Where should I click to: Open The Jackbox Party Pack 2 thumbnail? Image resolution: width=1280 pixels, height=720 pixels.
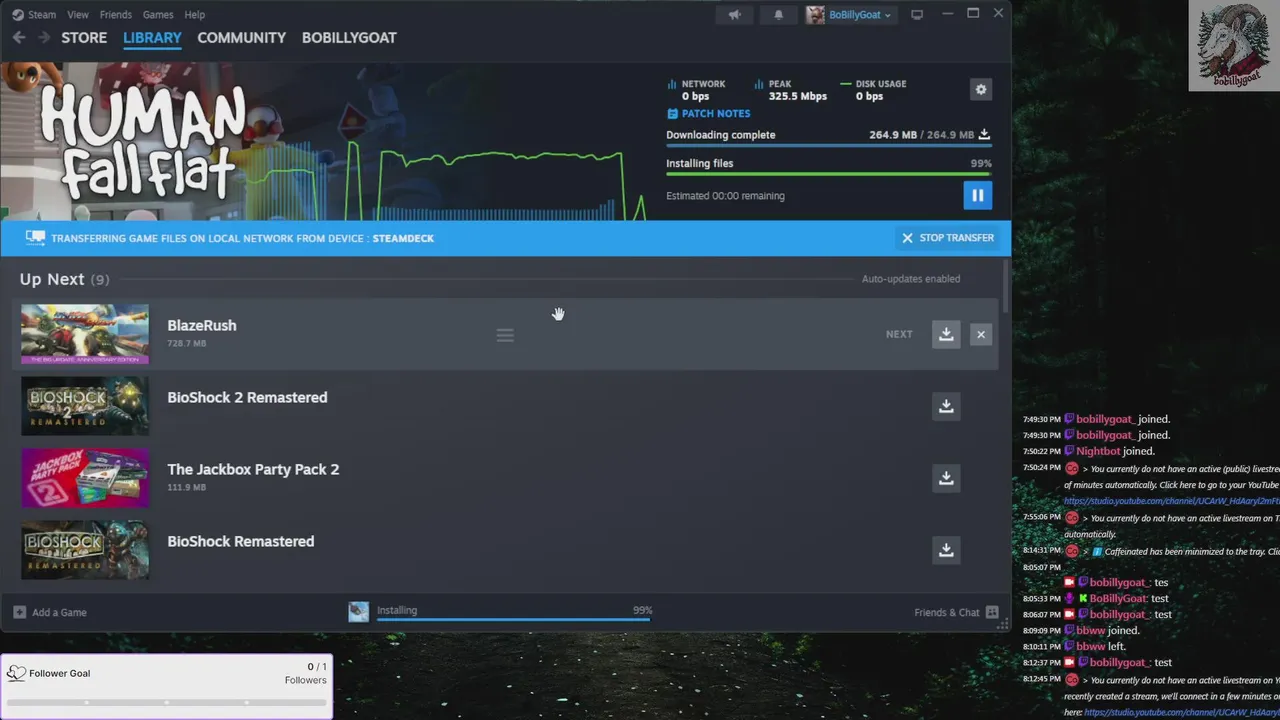[x=85, y=478]
